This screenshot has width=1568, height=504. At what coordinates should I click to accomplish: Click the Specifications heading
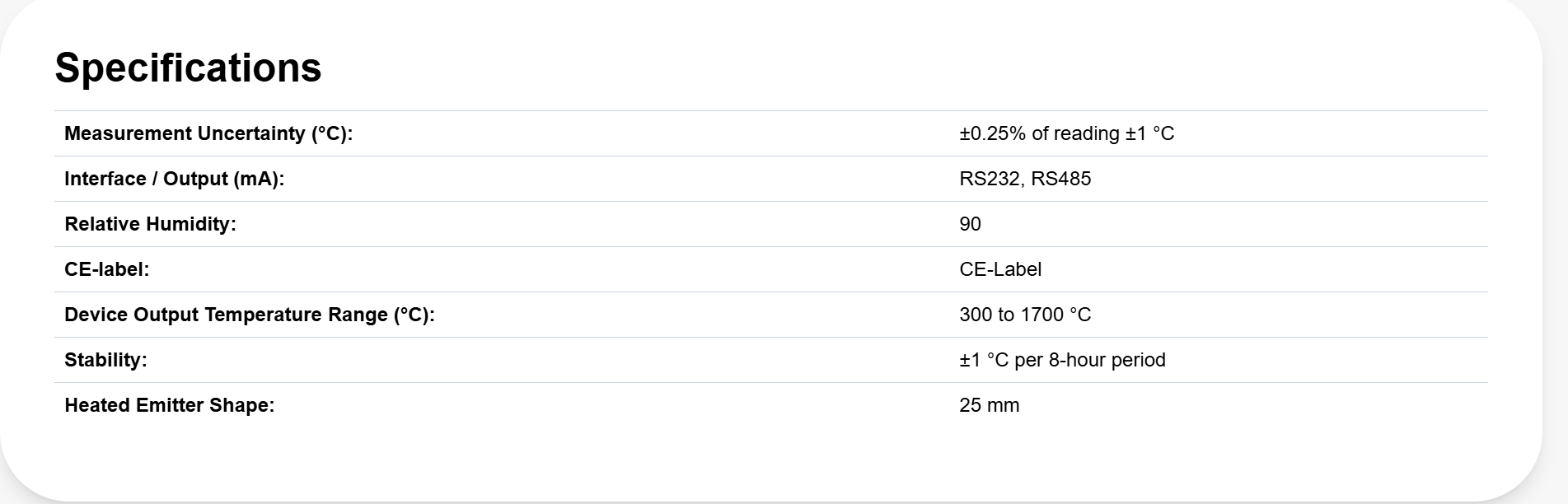(188, 68)
